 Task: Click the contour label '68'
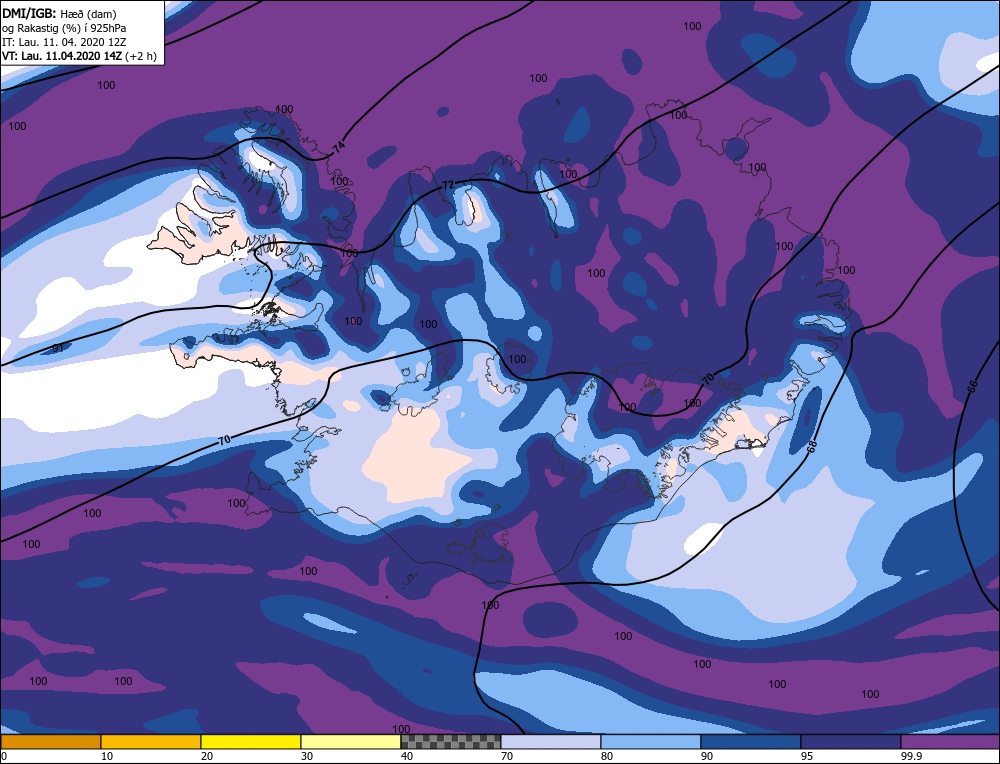tap(812, 447)
